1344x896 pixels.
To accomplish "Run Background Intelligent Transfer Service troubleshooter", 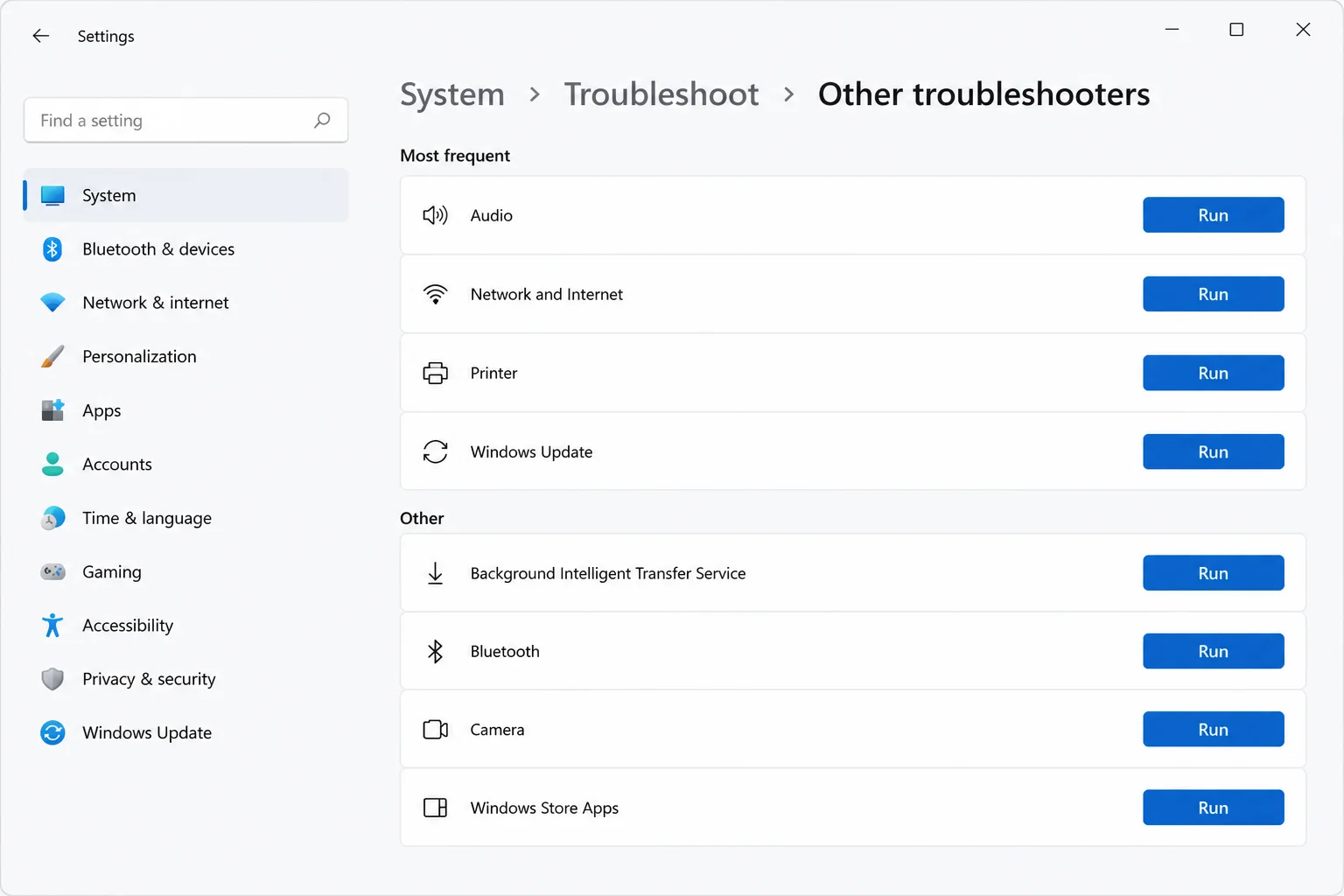I will (1213, 573).
